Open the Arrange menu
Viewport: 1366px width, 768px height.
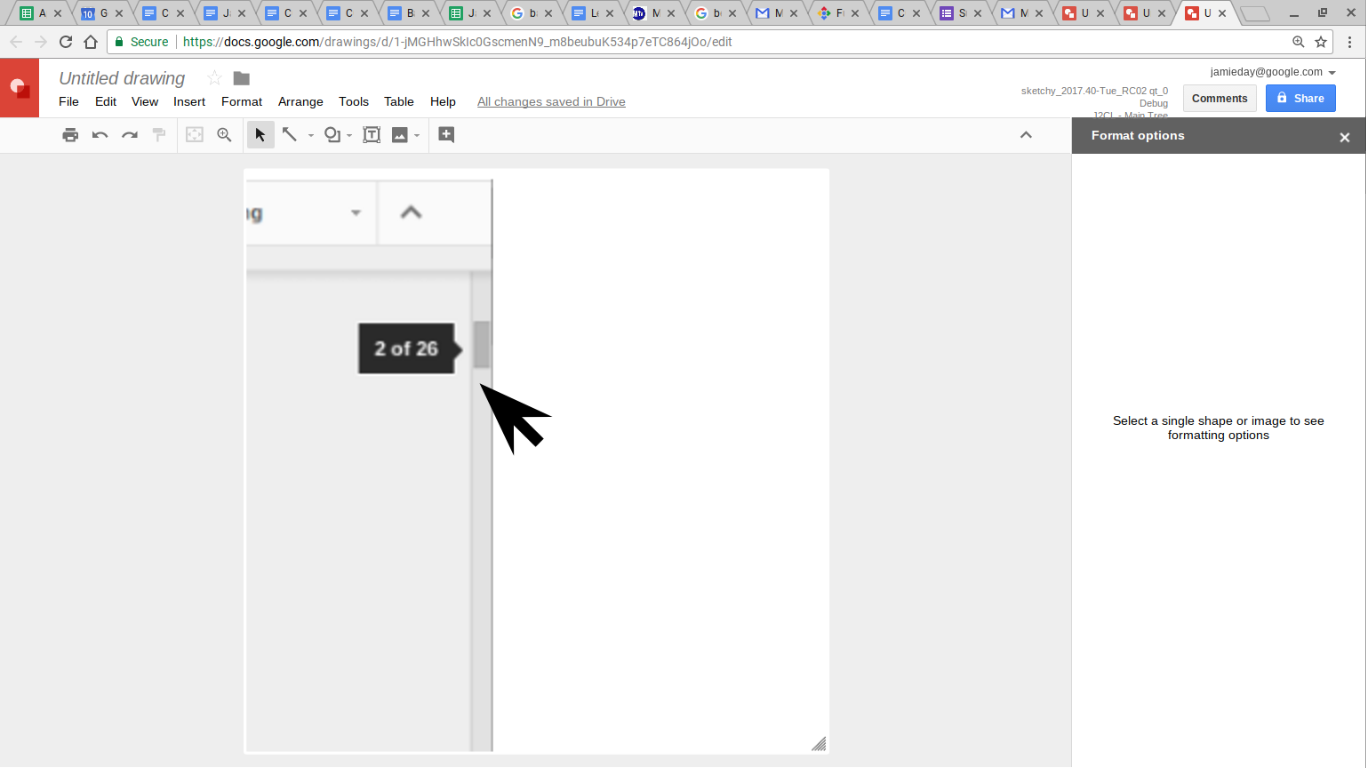(x=300, y=102)
